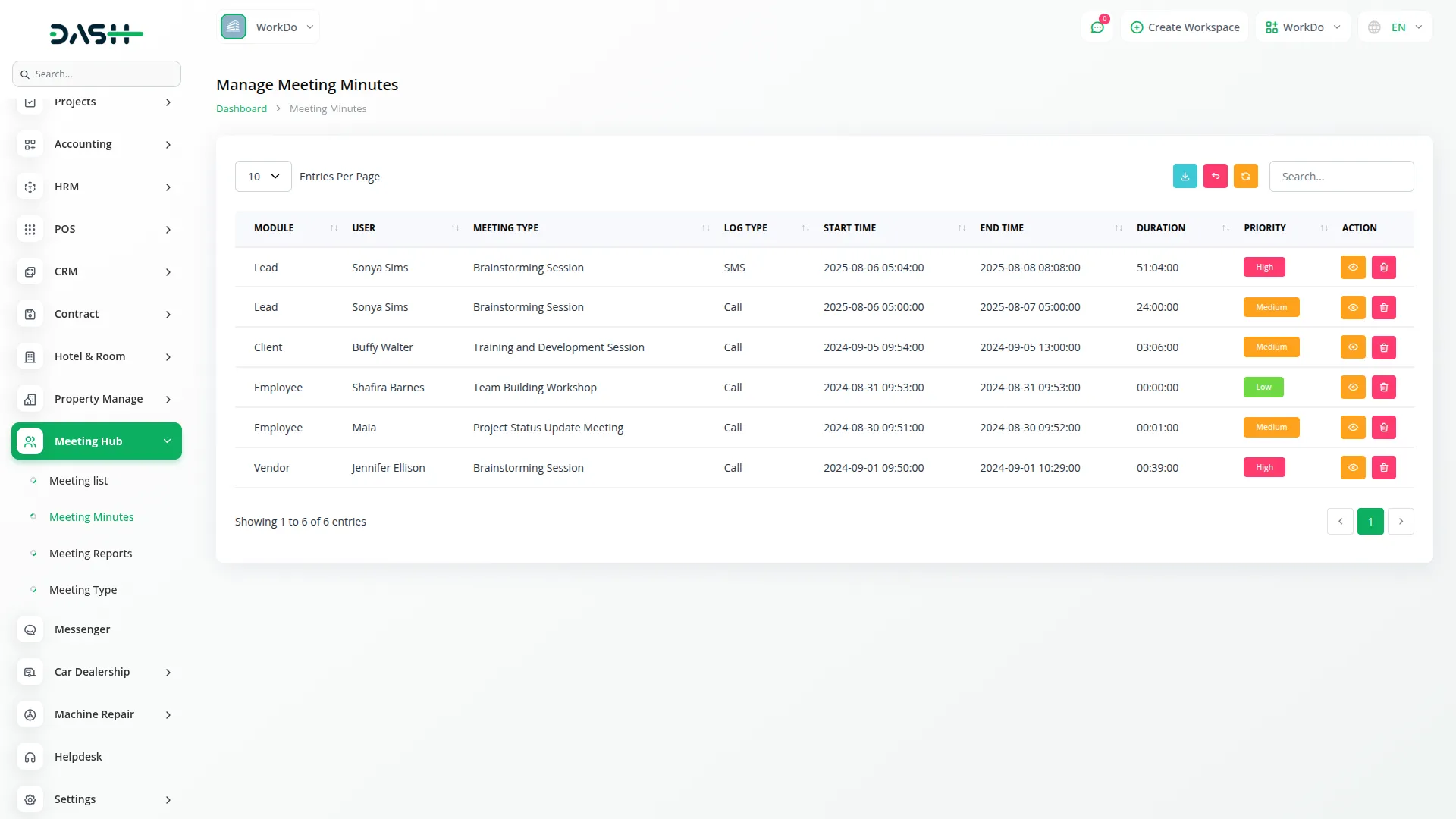Click trash icon for Buffy Walter row
1456x819 pixels.
point(1383,347)
